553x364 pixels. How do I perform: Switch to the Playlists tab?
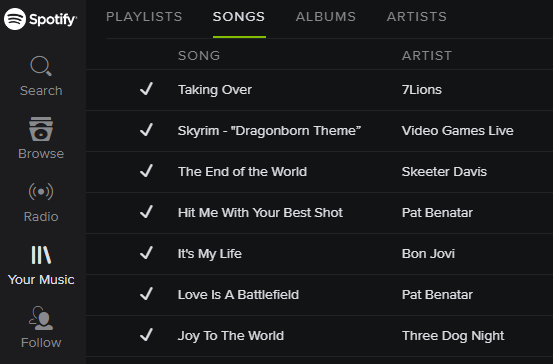[144, 17]
